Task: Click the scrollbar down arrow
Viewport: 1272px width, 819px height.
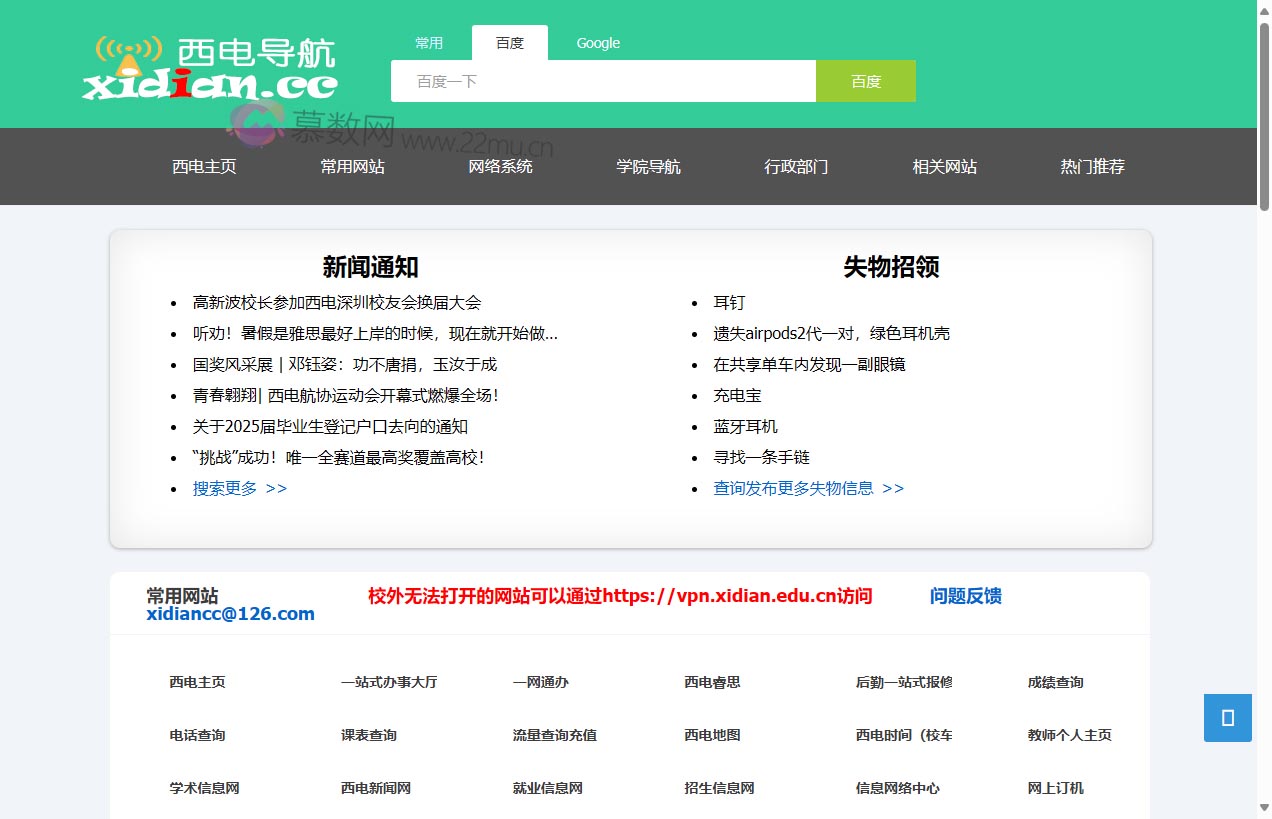Action: (x=1264, y=808)
